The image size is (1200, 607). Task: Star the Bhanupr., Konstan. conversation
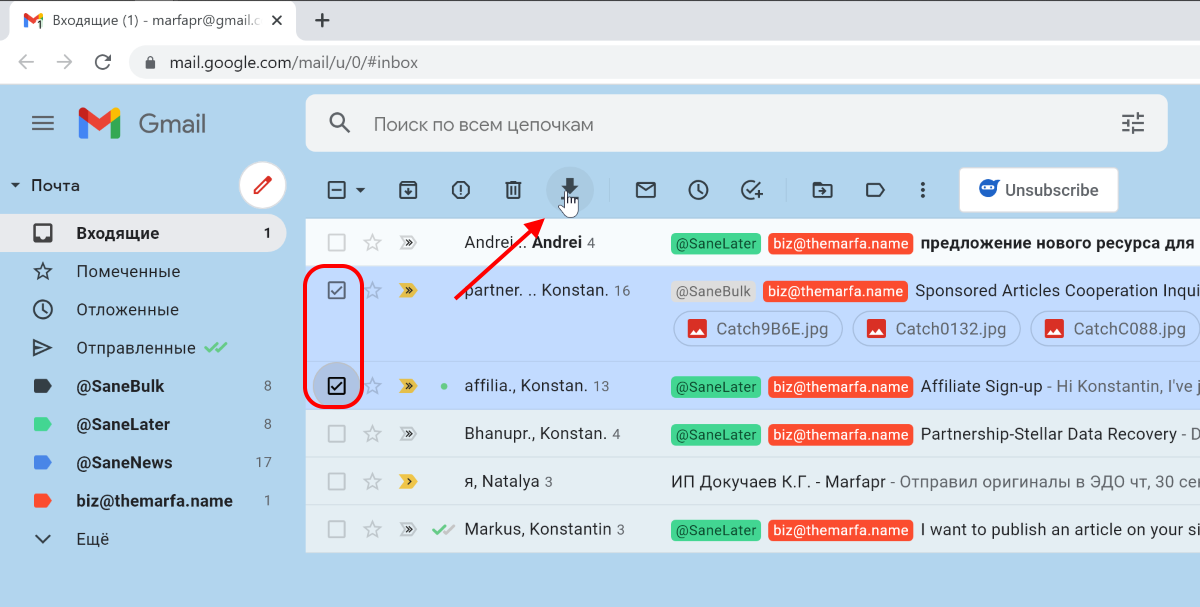pyautogui.click(x=372, y=434)
